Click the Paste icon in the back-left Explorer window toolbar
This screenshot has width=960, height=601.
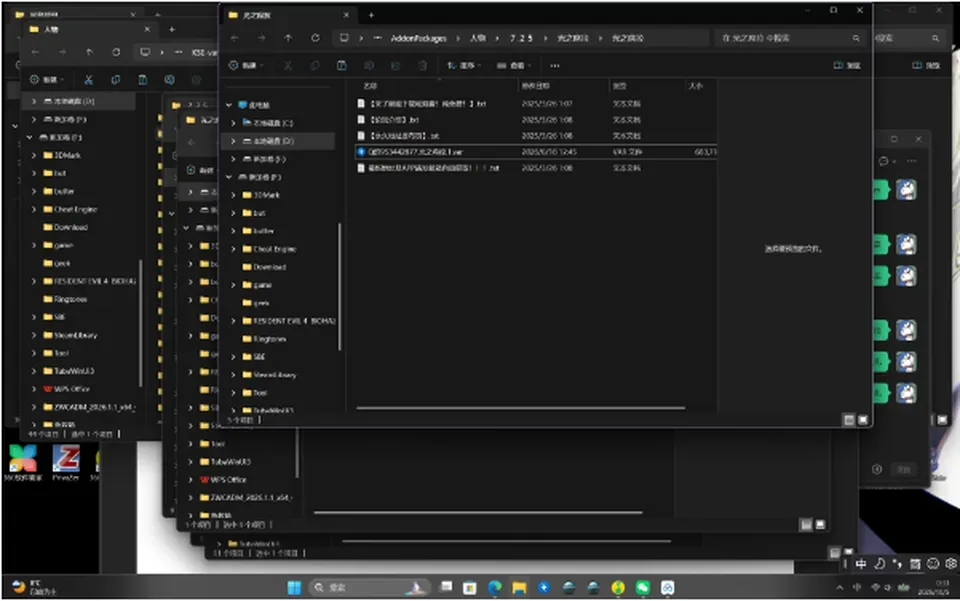[x=143, y=80]
